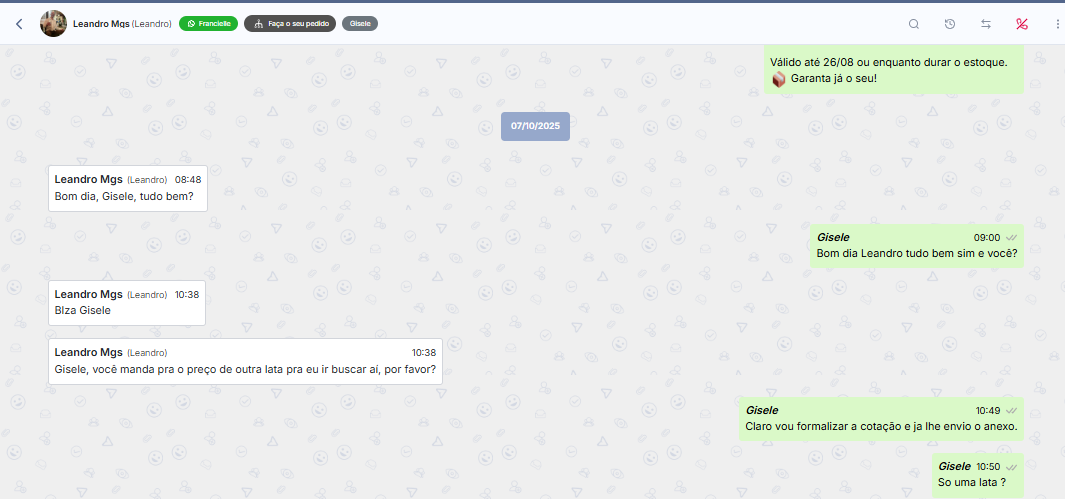Click the gray Gisele tag in header
Viewport: 1065px width, 499px height.
[359, 23]
